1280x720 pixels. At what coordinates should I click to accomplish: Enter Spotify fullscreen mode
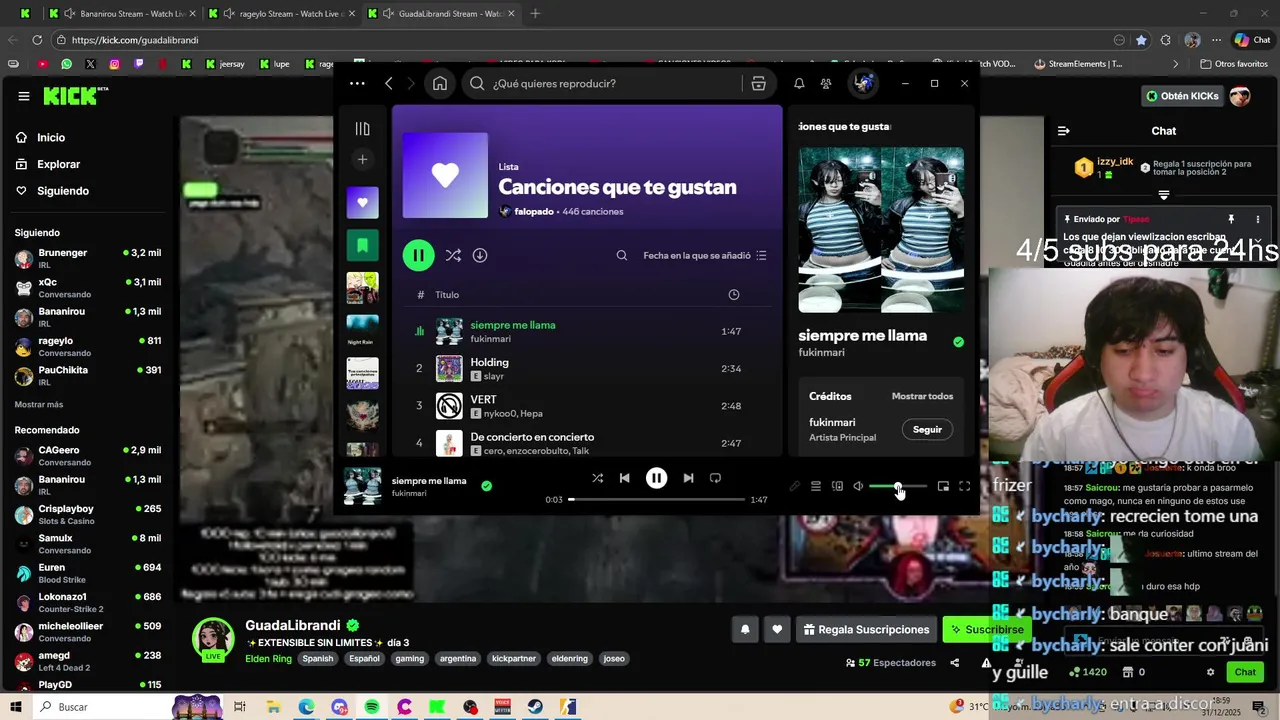tap(965, 486)
